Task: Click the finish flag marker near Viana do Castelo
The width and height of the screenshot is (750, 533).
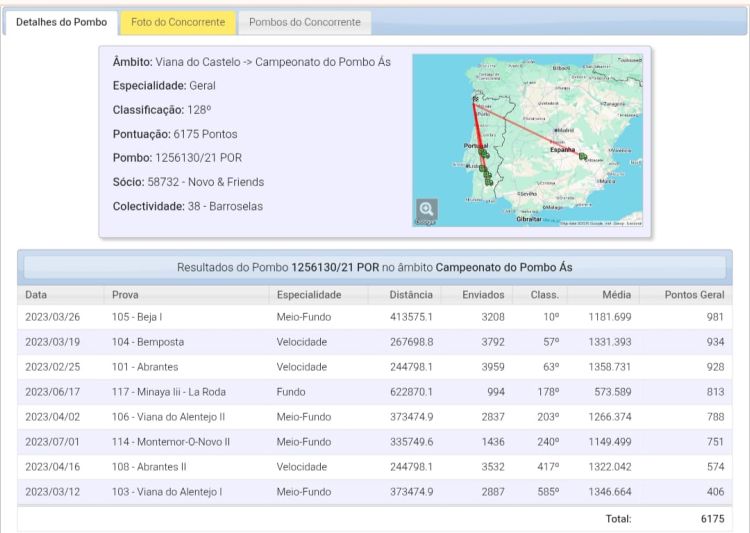Action: 474,99
